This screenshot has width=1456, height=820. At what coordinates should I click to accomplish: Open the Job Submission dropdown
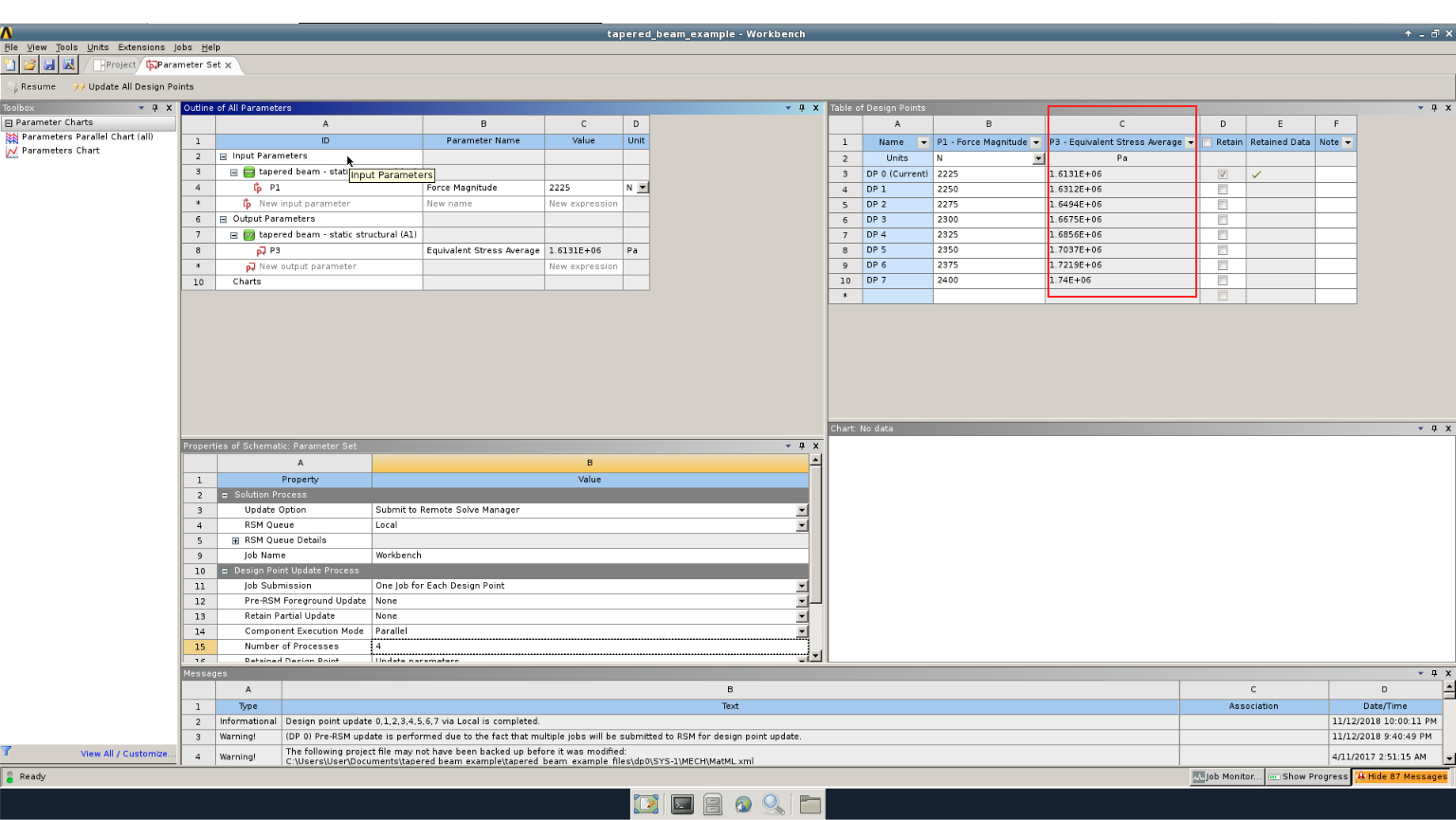coord(802,586)
